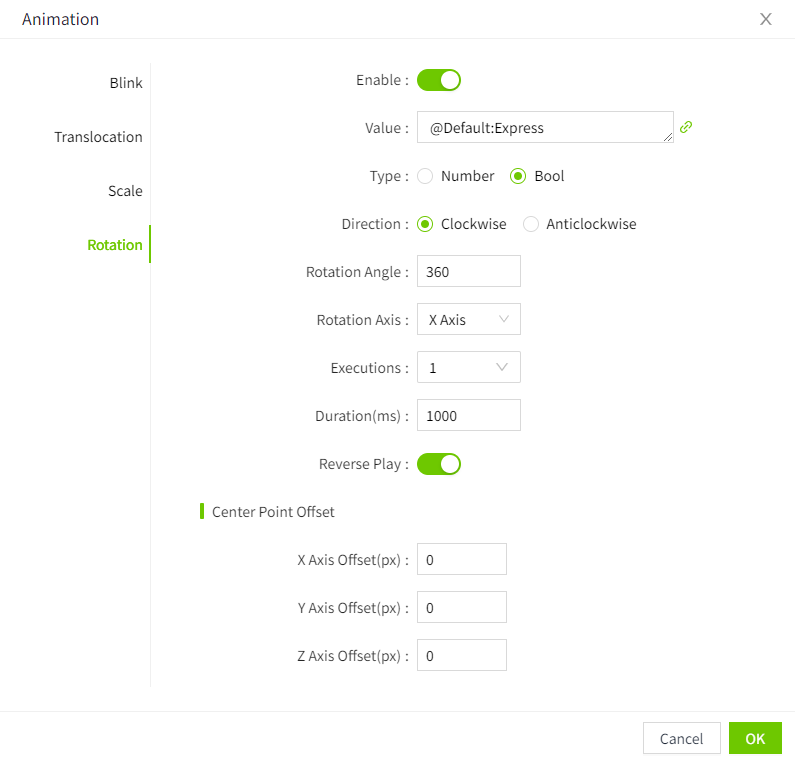This screenshot has height=762, width=795.
Task: Select the Number type radio button
Action: 425,176
